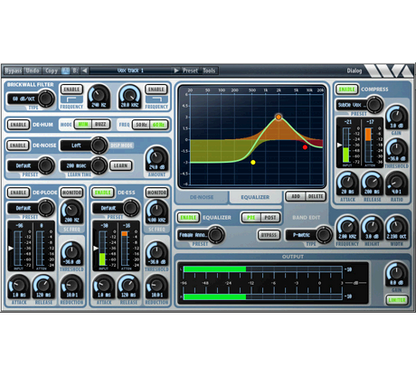
Task: Select Buzz mode for De-Hum
Action: coord(101,124)
